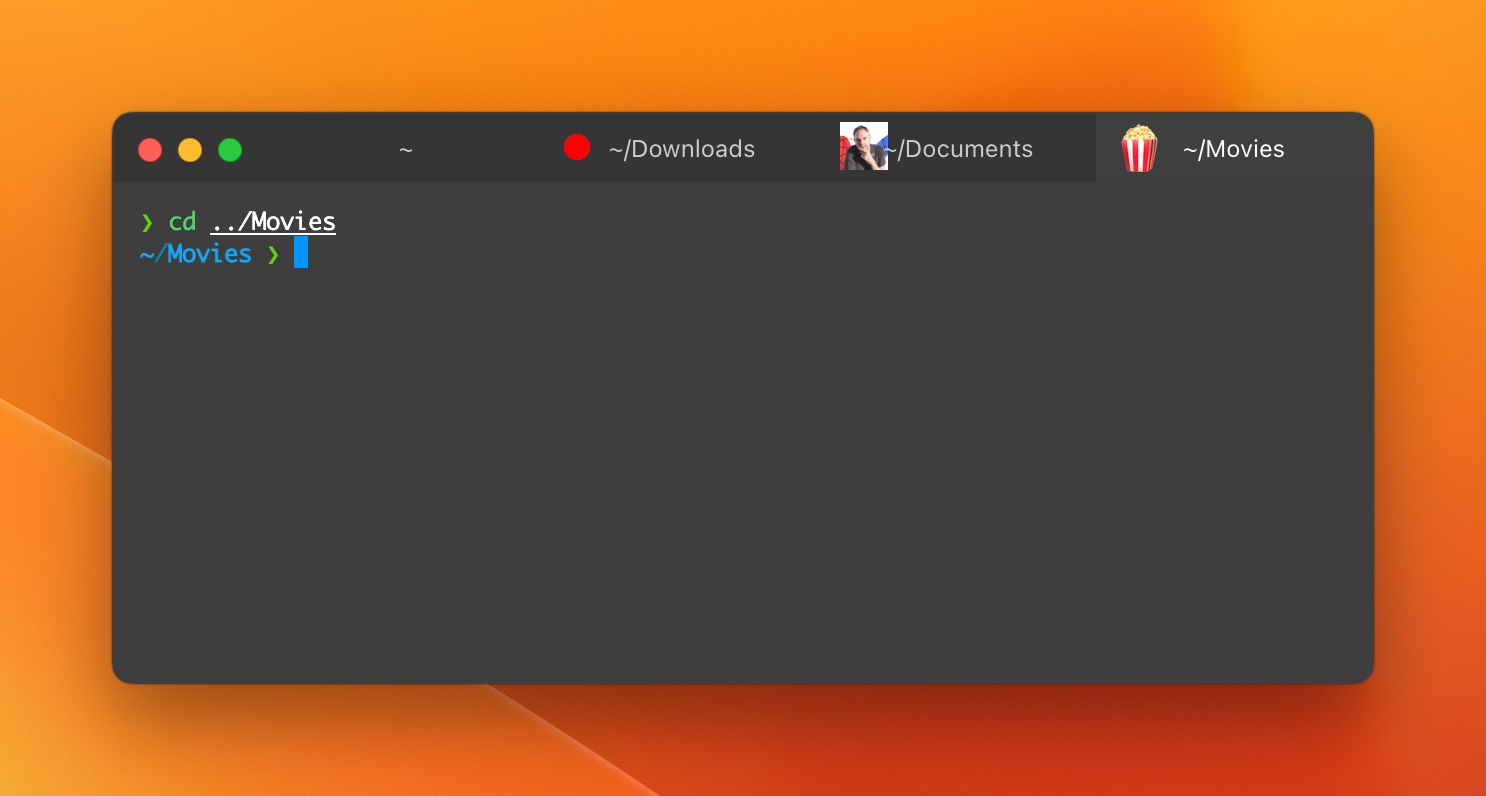Select the ~/Movies tab

(x=1235, y=149)
